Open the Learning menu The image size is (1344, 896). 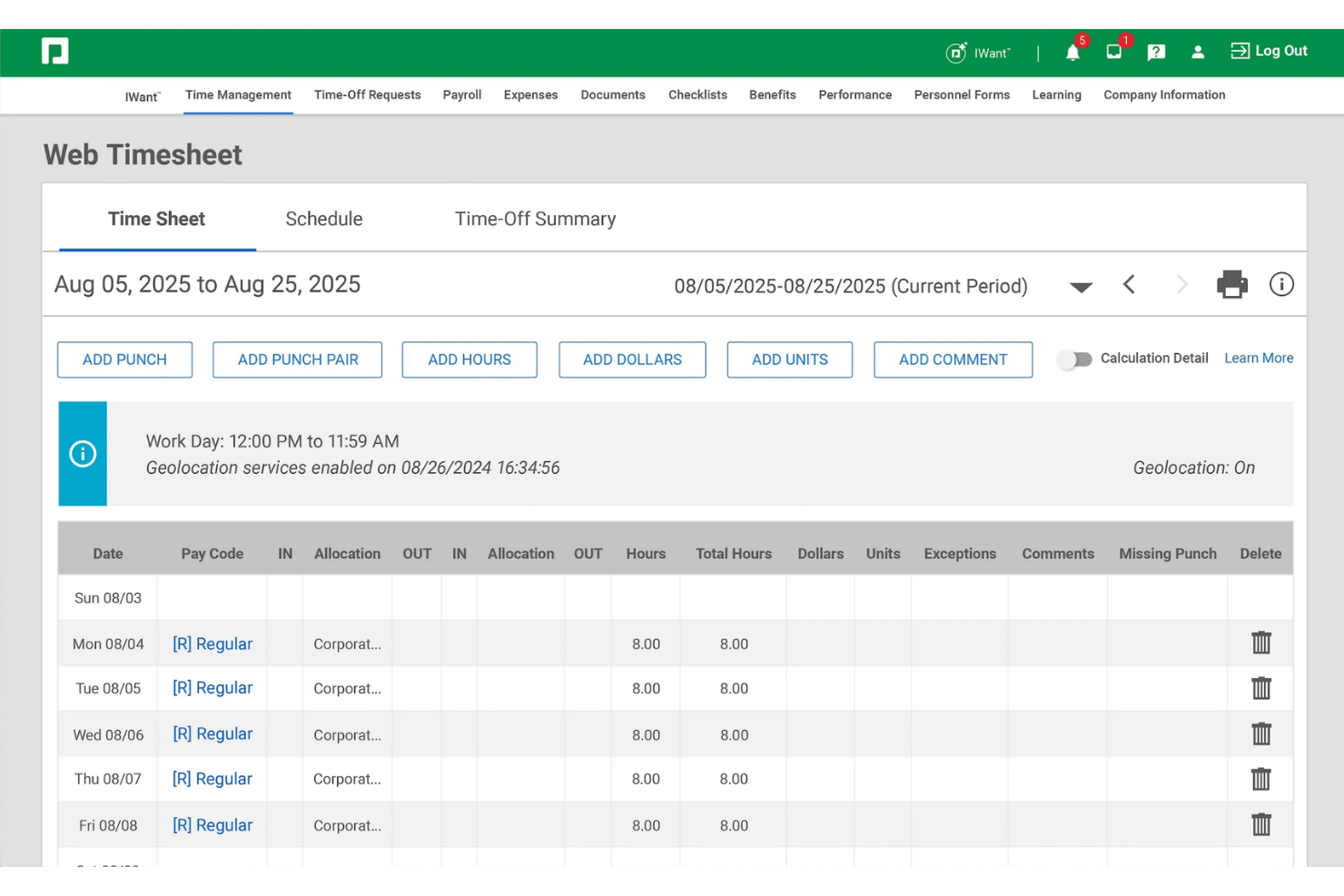click(1057, 94)
